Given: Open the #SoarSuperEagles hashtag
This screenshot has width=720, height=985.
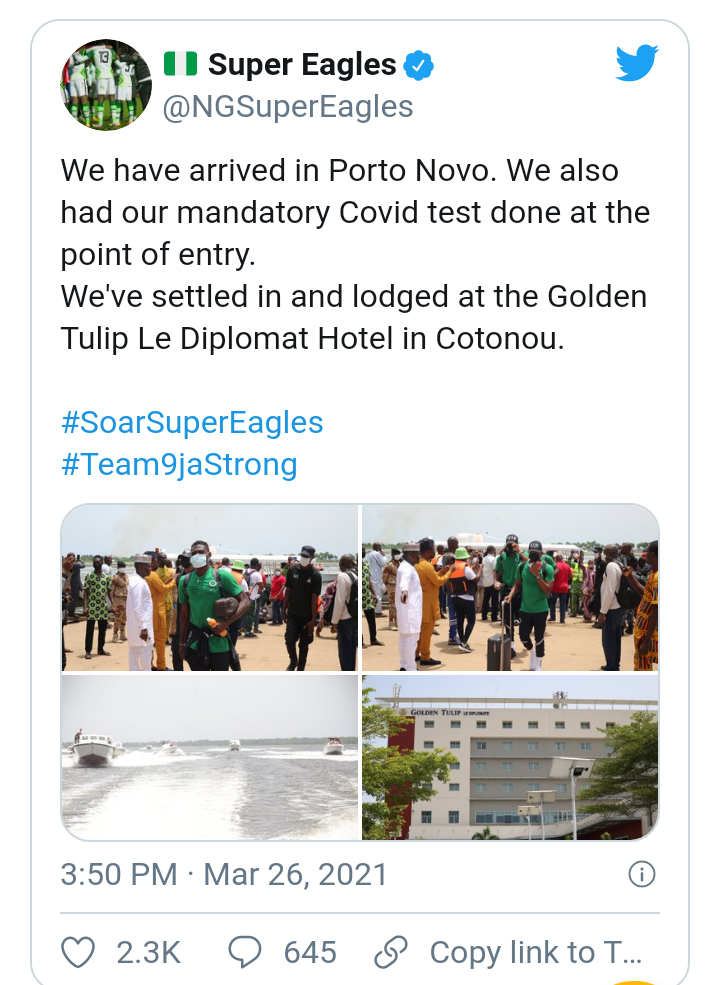Looking at the screenshot, I should (x=192, y=422).
